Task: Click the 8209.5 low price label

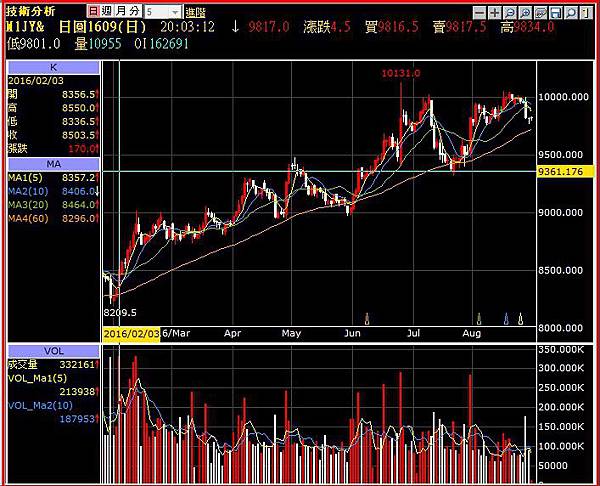Action: (120, 313)
